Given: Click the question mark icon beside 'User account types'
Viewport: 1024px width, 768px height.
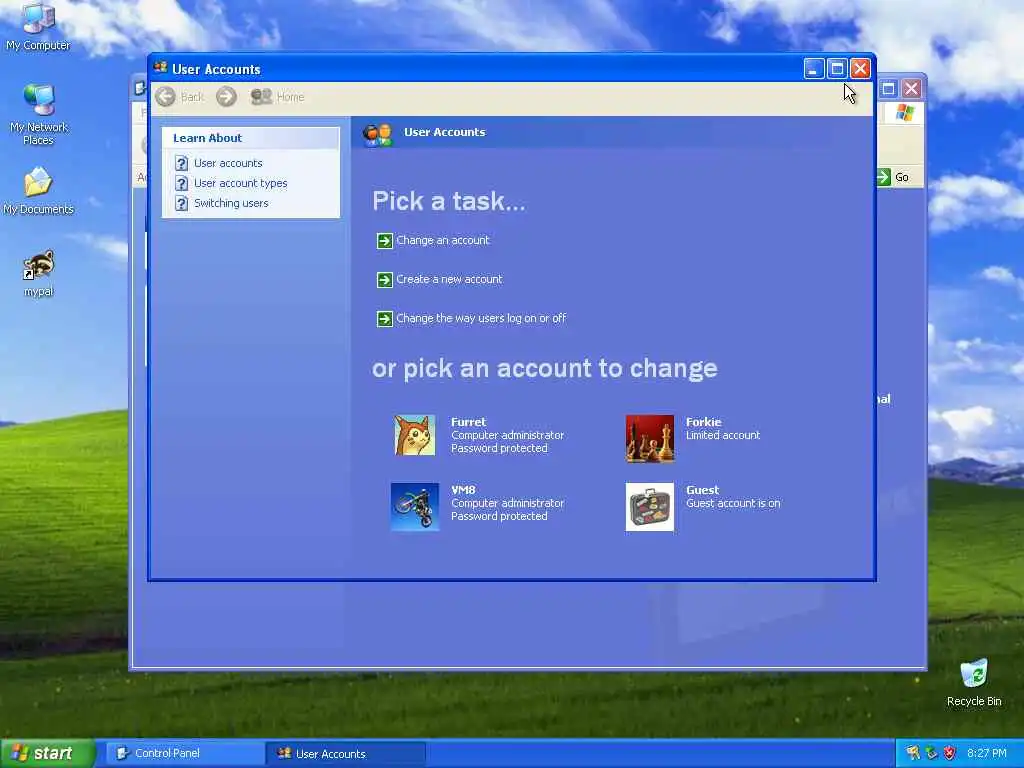Looking at the screenshot, I should click(182, 184).
